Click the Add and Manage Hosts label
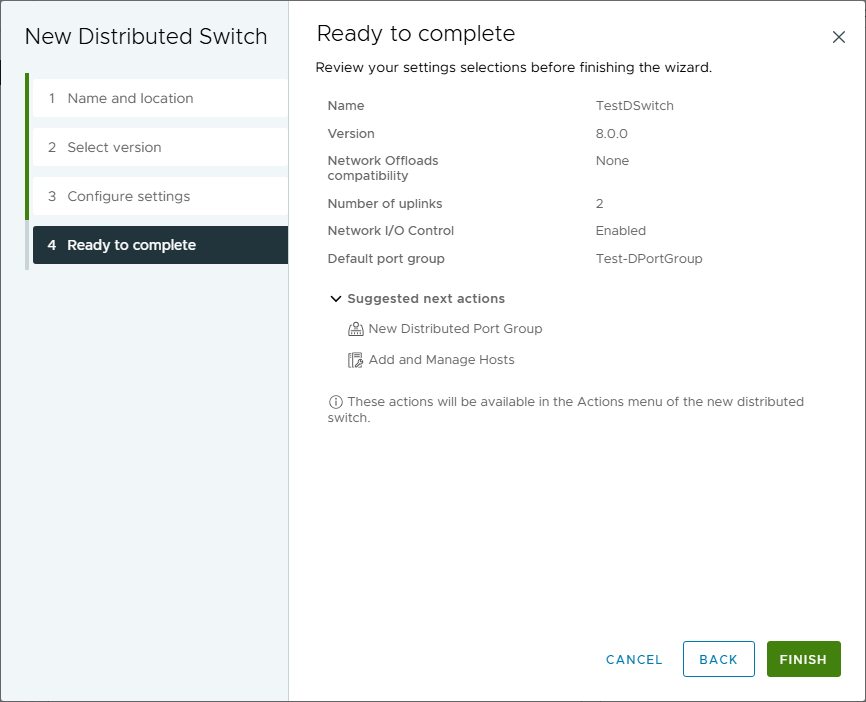Viewport: 866px width, 702px height. click(x=441, y=360)
